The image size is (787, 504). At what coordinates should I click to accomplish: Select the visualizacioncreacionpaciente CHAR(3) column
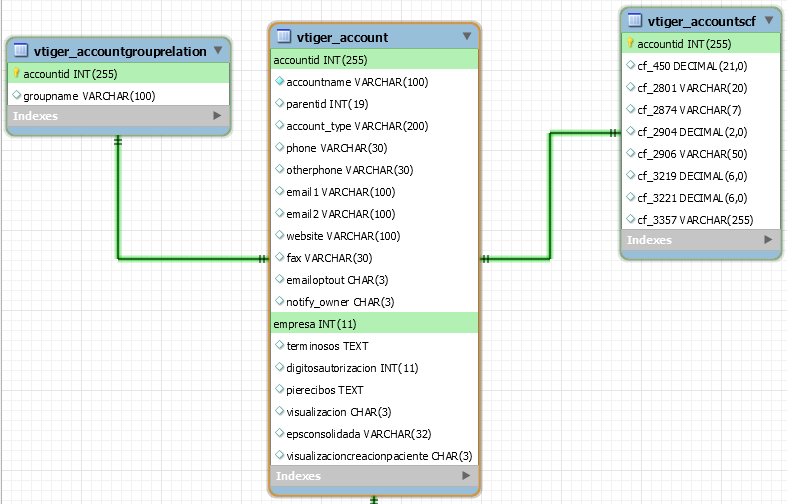click(374, 456)
